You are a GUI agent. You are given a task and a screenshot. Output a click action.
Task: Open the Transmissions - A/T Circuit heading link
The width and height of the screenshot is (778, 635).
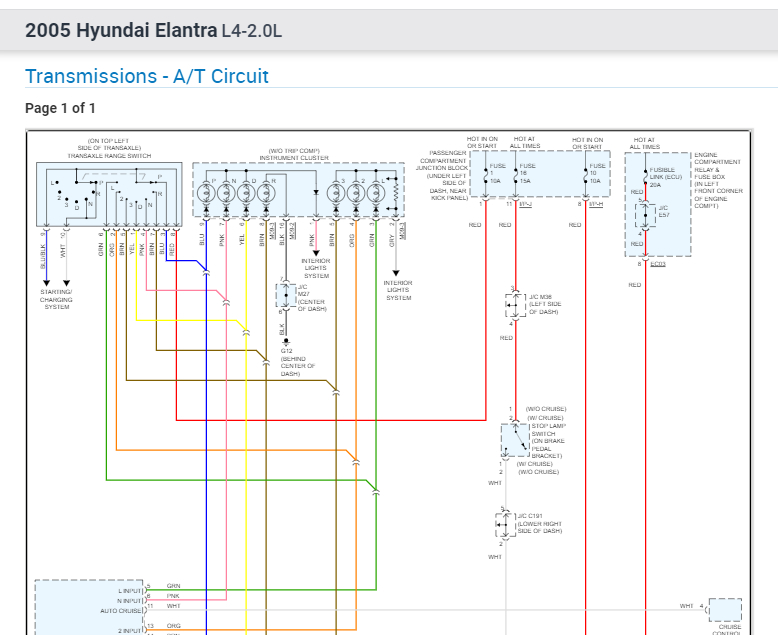[146, 76]
